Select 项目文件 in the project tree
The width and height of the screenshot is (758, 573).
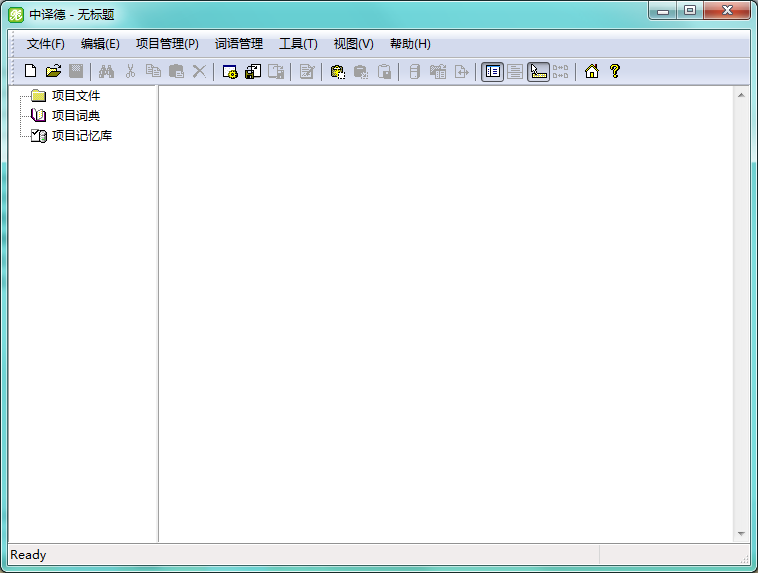76,96
